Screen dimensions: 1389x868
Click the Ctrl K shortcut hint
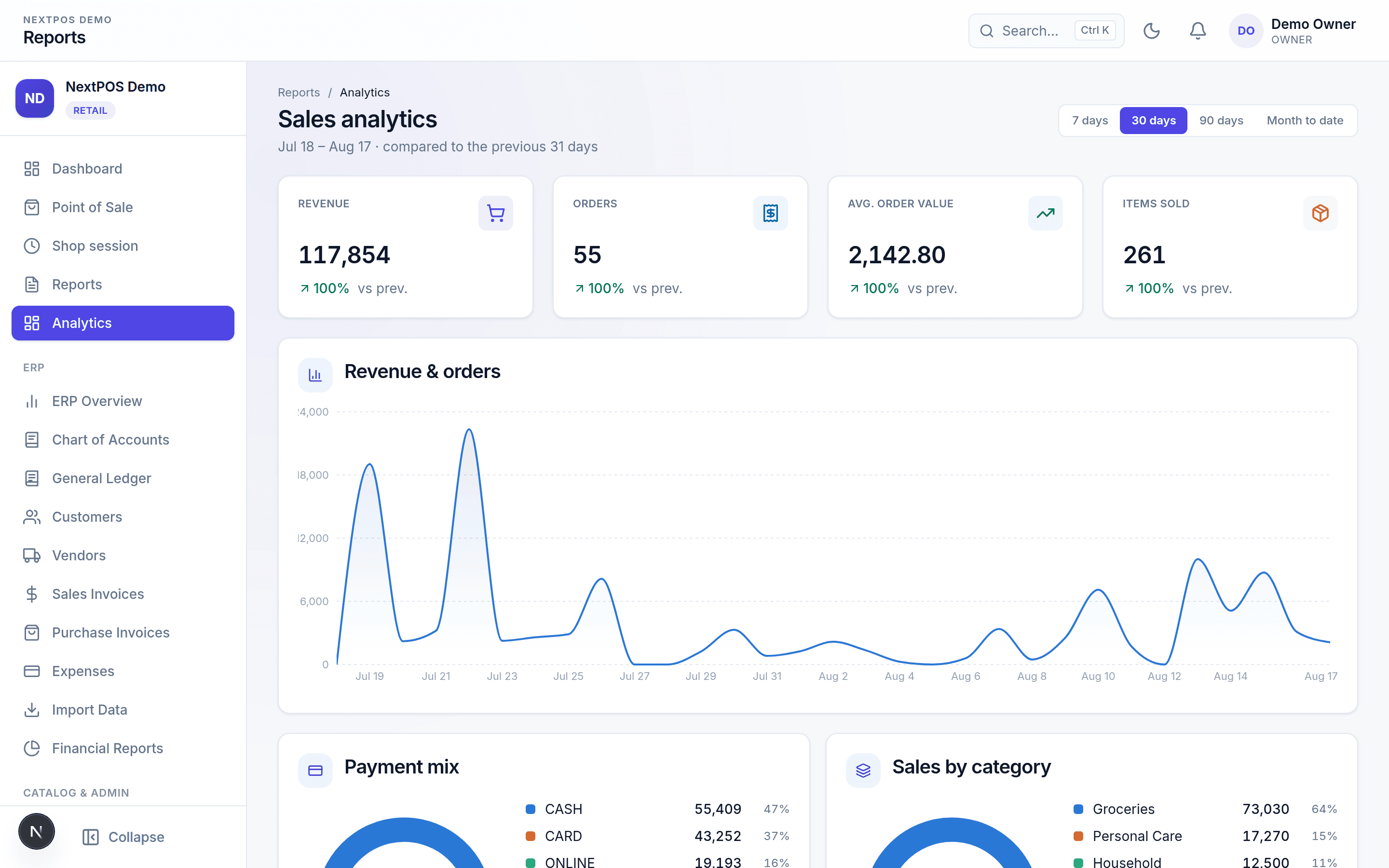[x=1094, y=30]
